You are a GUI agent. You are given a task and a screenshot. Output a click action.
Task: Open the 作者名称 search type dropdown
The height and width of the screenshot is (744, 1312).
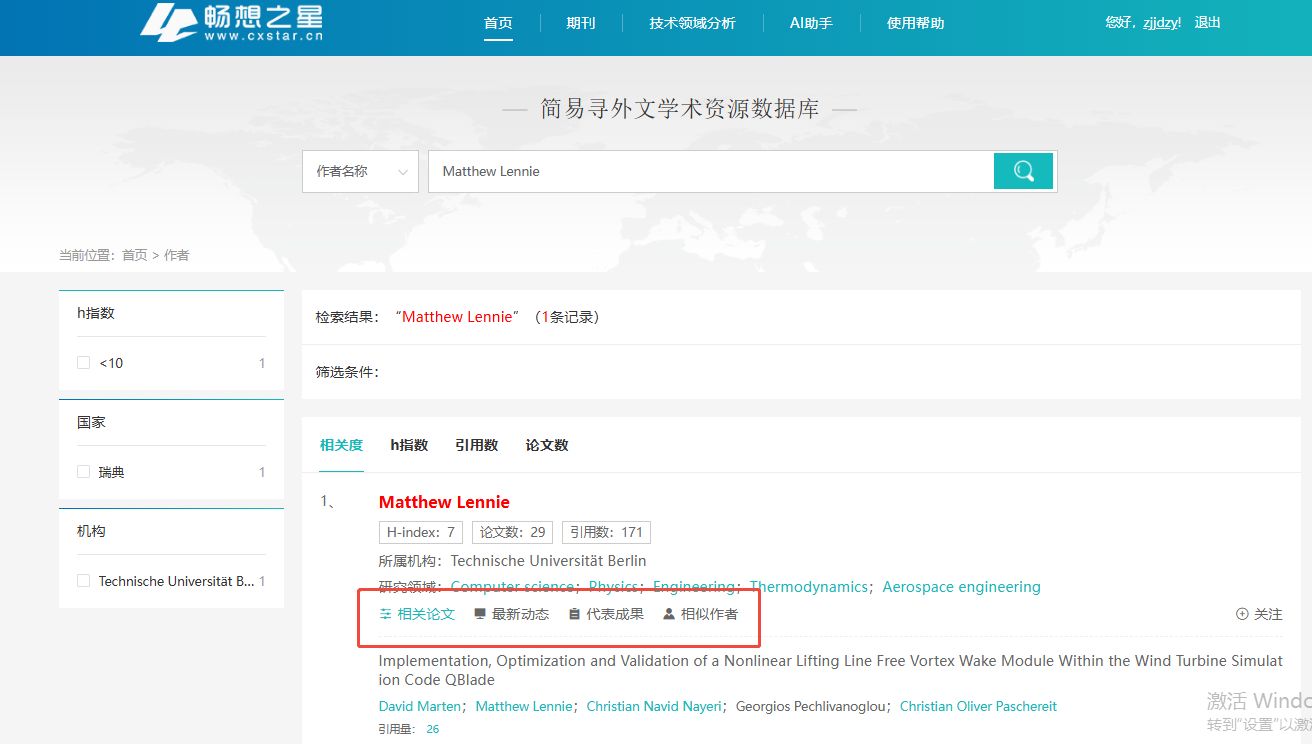pos(360,171)
